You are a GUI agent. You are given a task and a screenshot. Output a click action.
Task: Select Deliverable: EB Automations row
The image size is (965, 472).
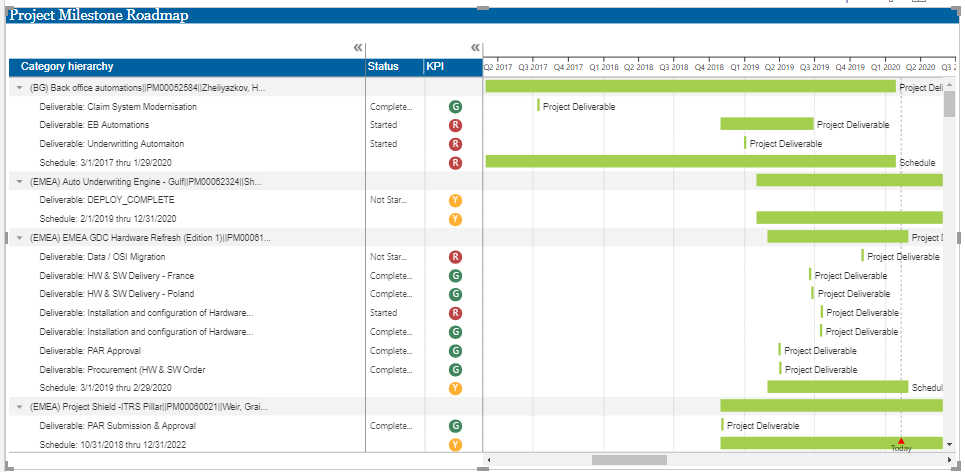click(x=246, y=125)
